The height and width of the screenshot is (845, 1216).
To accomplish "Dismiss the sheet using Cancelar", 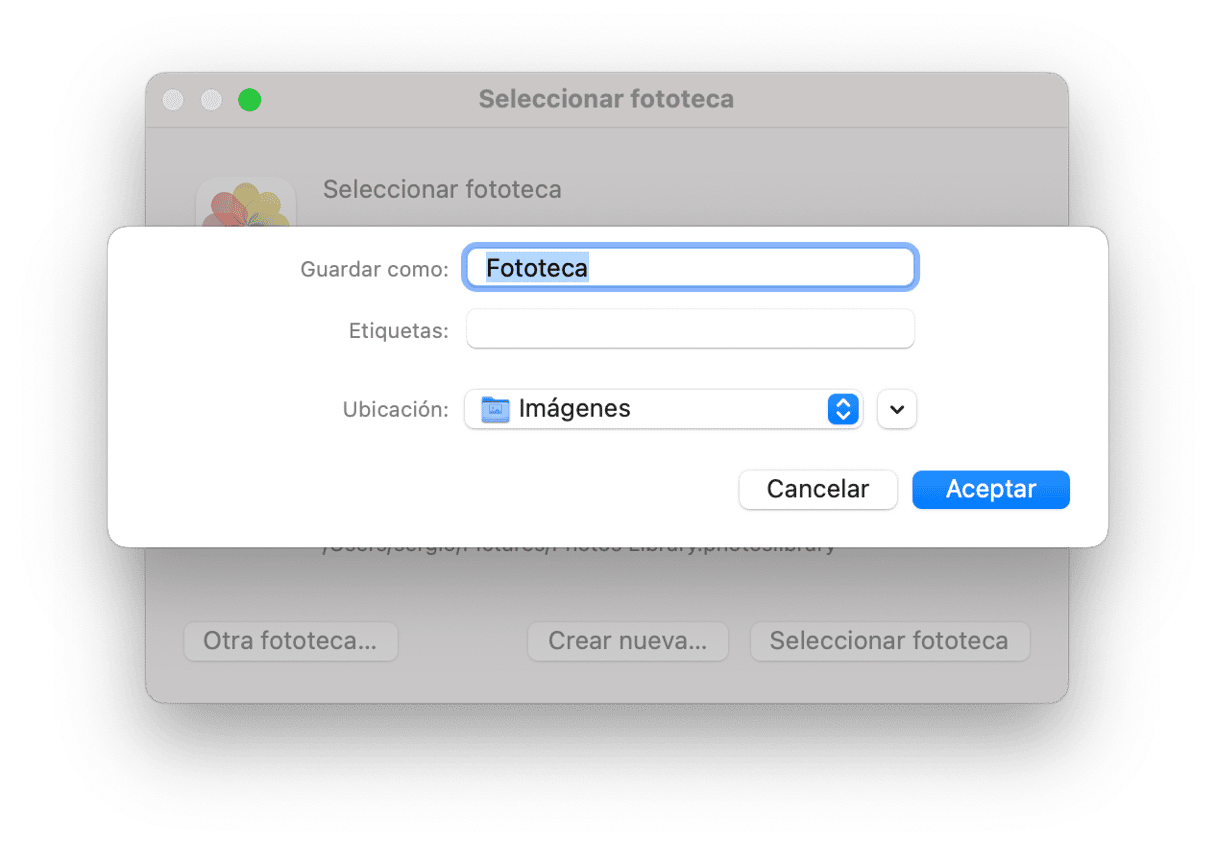I will (818, 490).
